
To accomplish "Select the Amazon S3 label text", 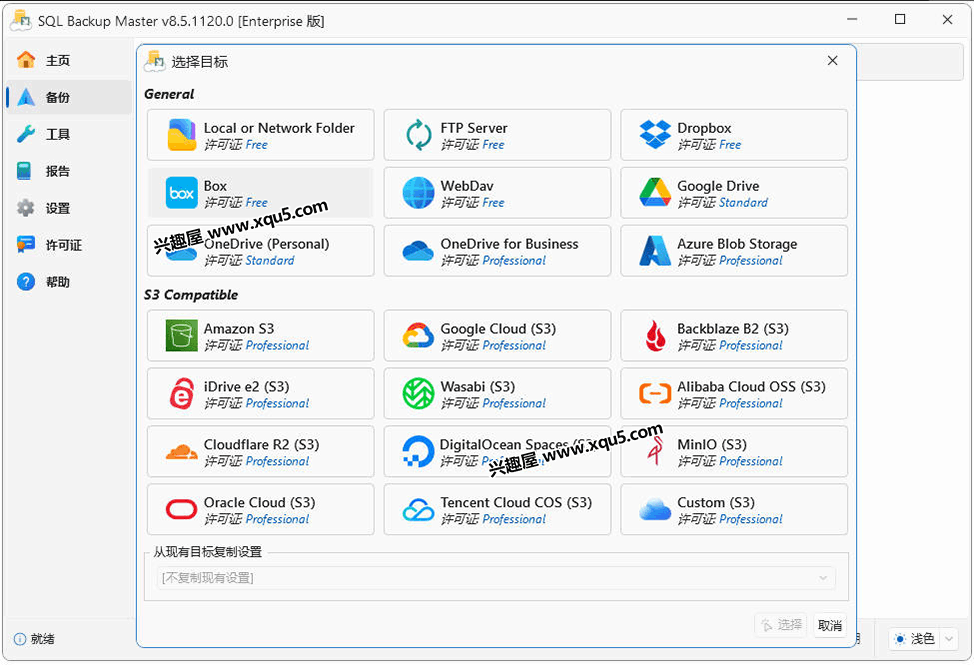I will click(239, 329).
